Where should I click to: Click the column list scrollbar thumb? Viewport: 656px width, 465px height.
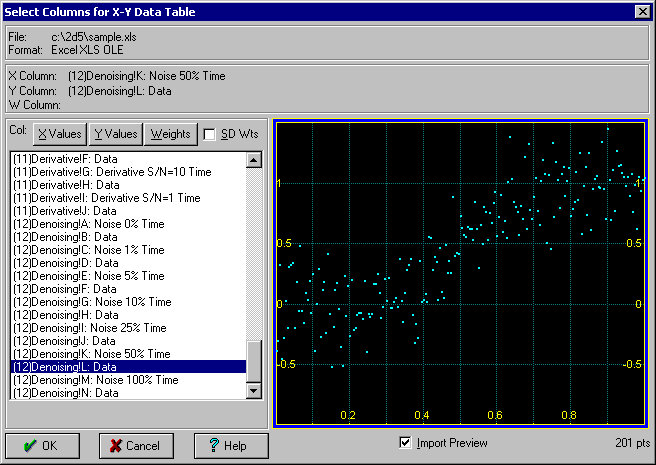(x=254, y=361)
